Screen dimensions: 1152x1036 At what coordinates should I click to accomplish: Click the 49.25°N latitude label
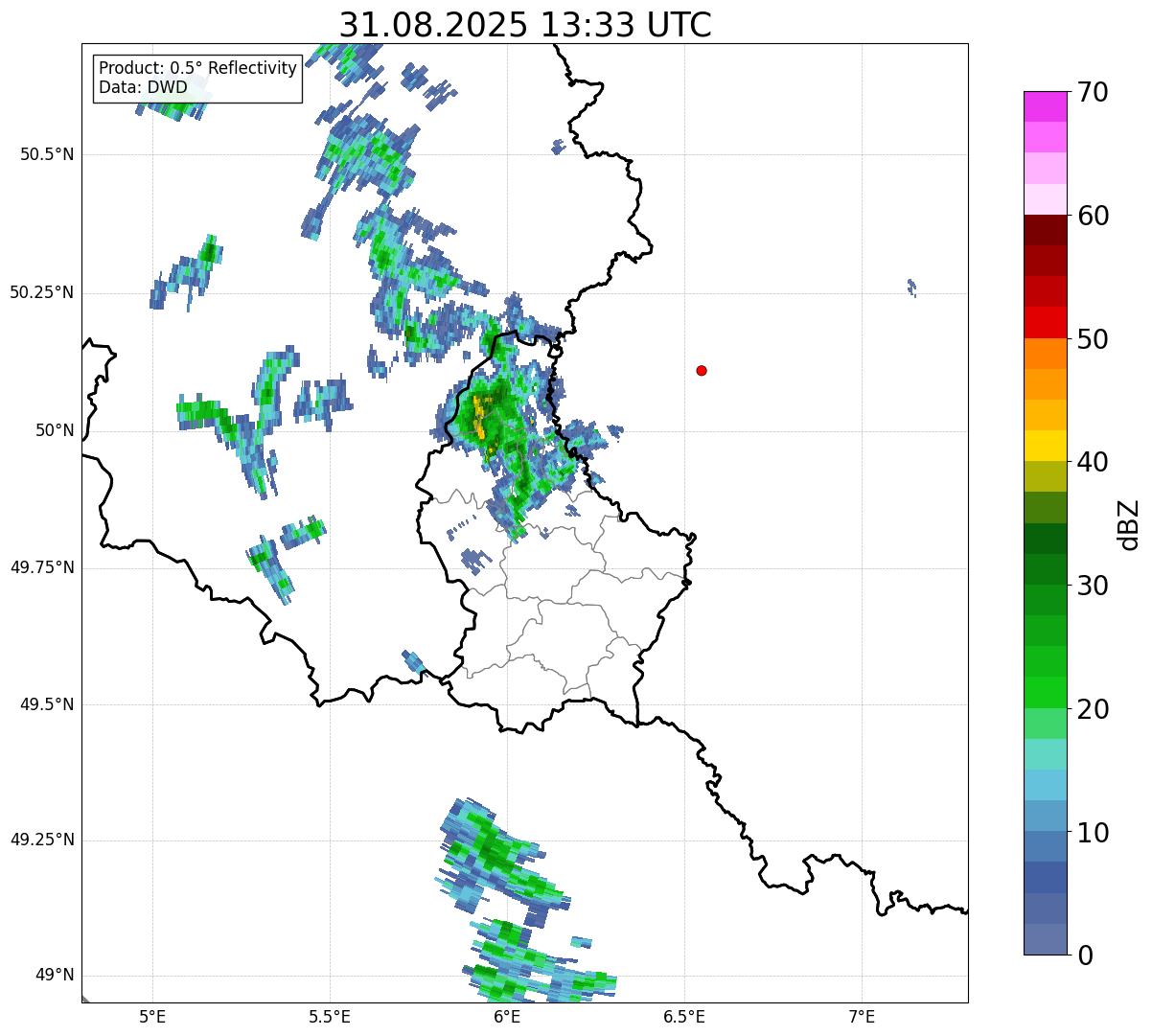pyautogui.click(x=41, y=840)
